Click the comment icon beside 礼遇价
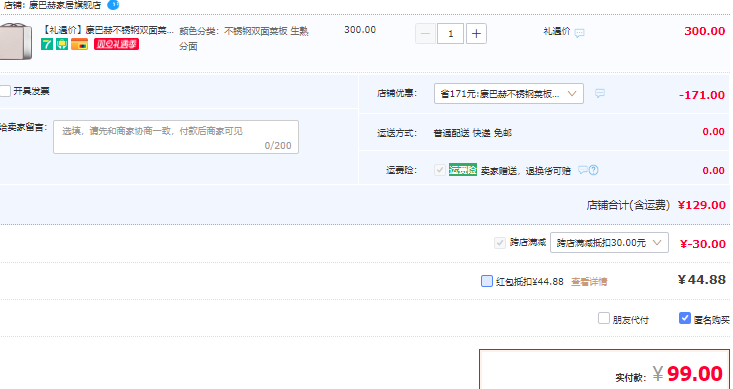The image size is (733, 389). pos(579,33)
